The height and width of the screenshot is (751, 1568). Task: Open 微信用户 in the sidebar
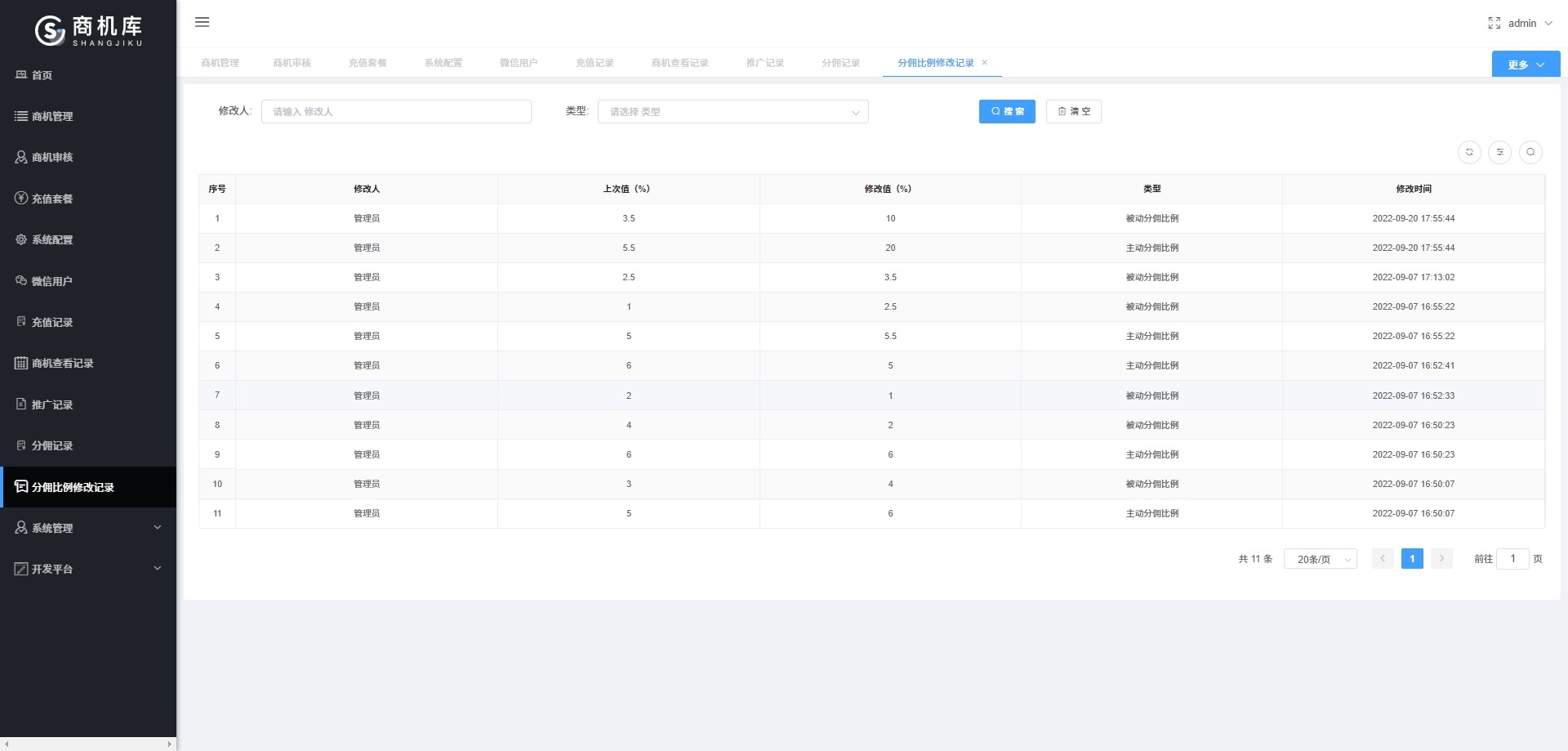88,281
